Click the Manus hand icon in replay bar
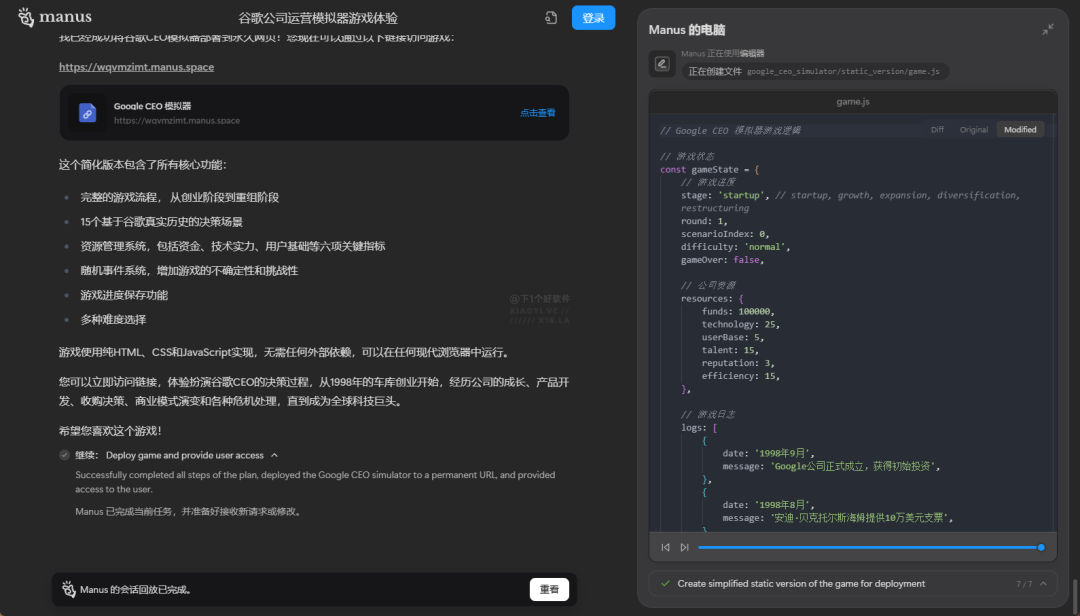 point(68,589)
